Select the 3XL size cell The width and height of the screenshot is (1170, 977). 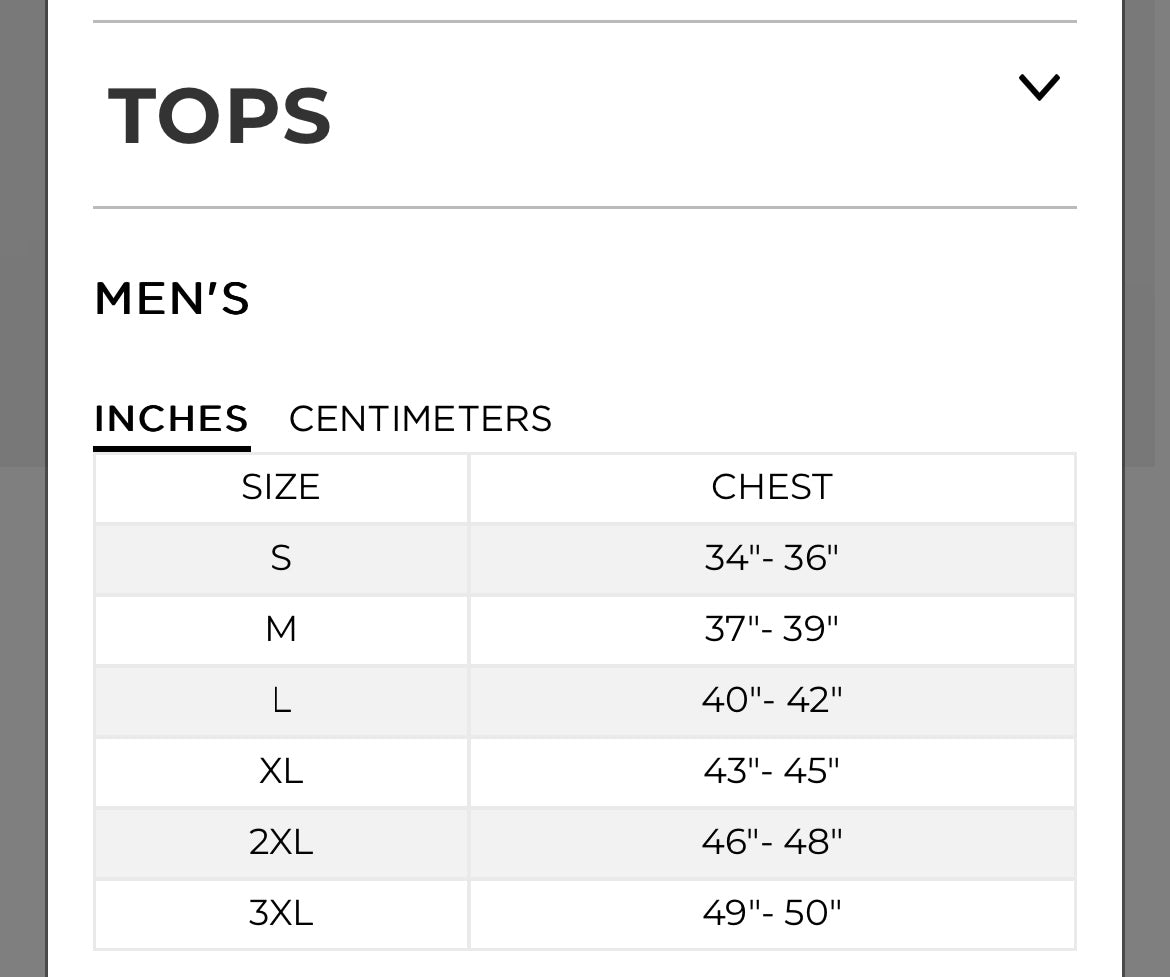pos(281,913)
